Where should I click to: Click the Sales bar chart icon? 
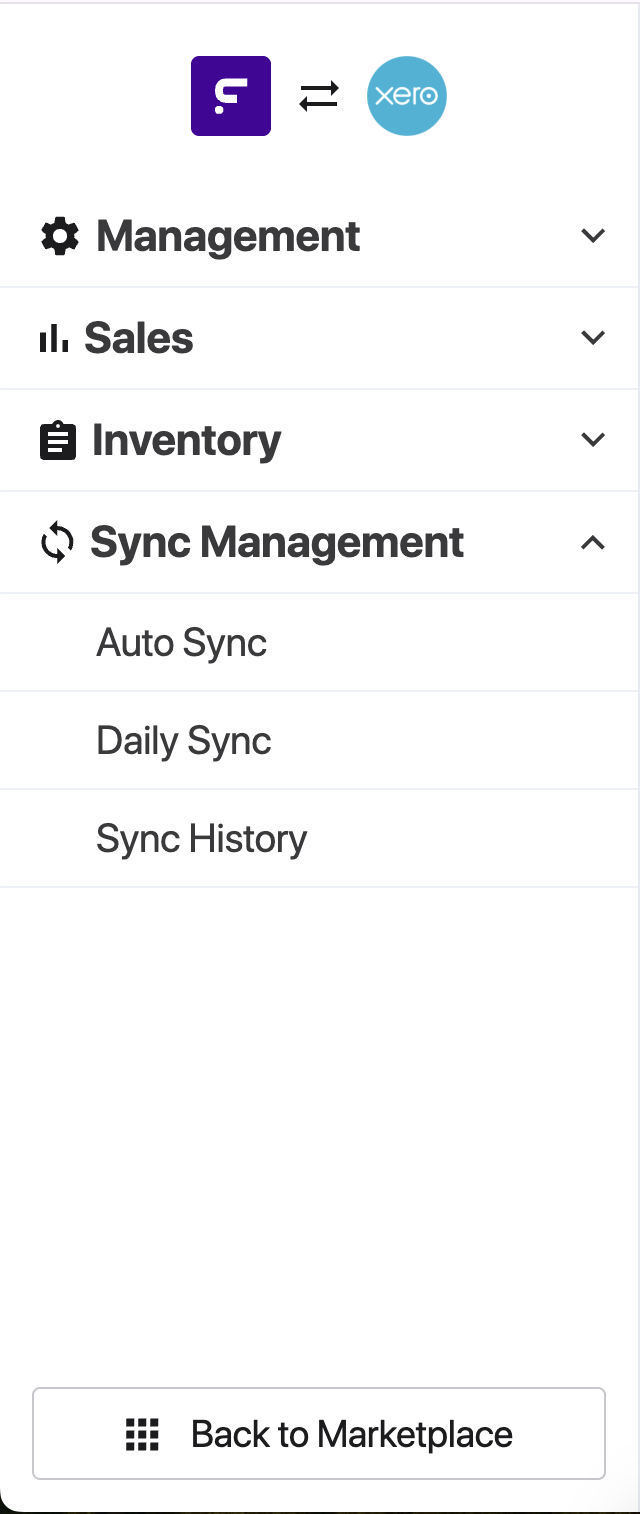click(x=54, y=339)
